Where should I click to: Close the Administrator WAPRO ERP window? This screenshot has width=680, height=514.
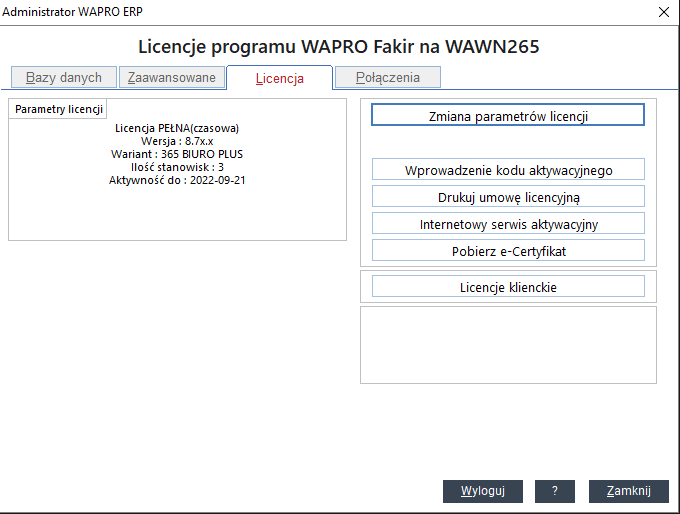664,12
